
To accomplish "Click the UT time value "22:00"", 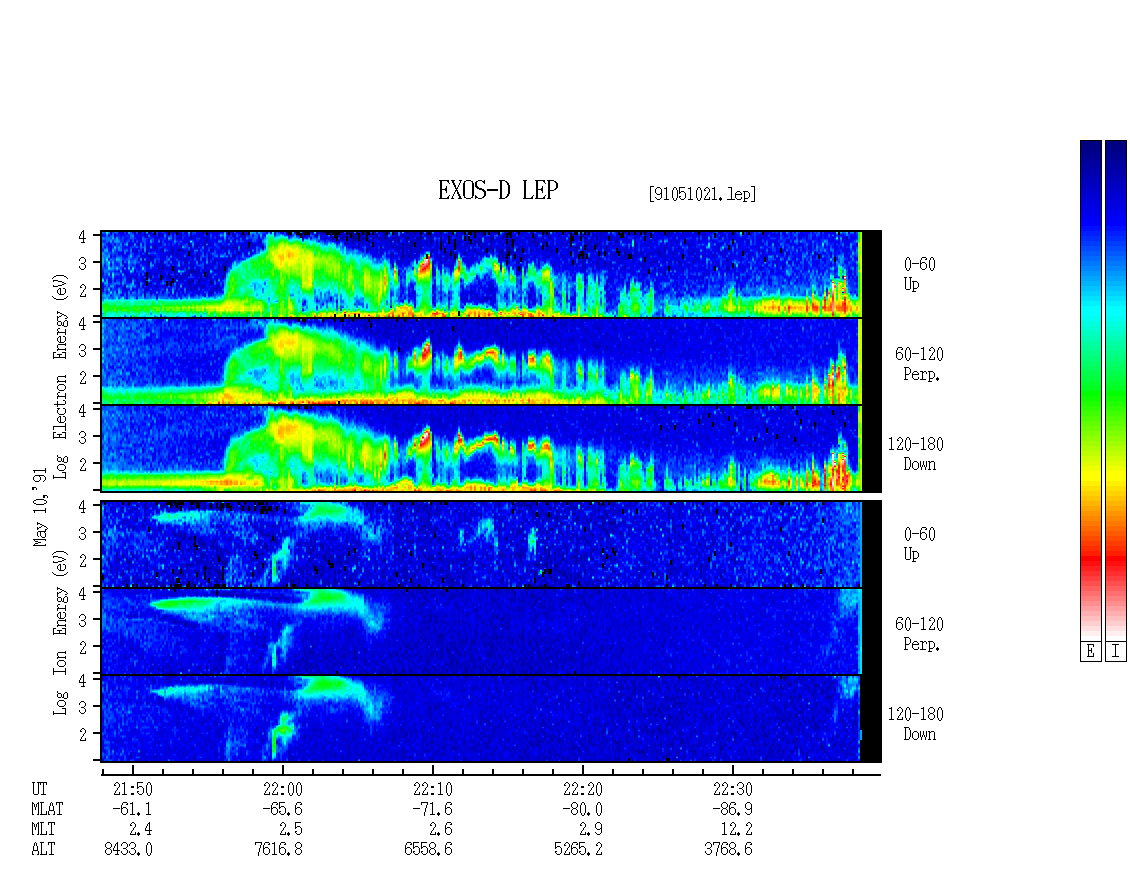I will click(282, 789).
